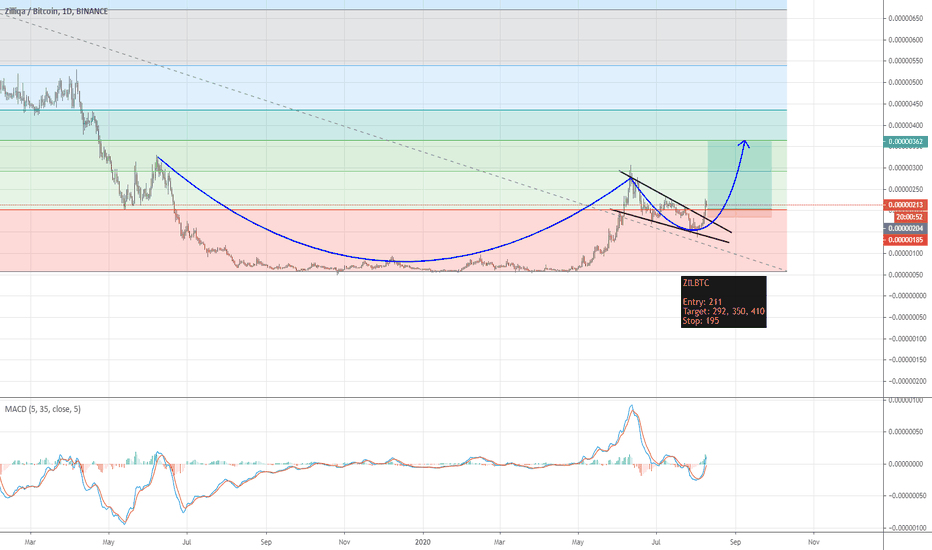Select the lower black wedge trendline

(x=670, y=226)
